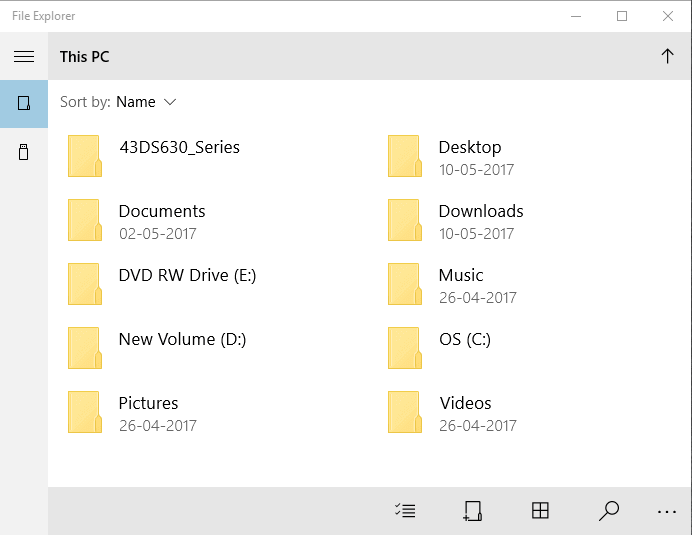This screenshot has width=692, height=535.
Task: Select the Music folder name
Action: pos(461,275)
